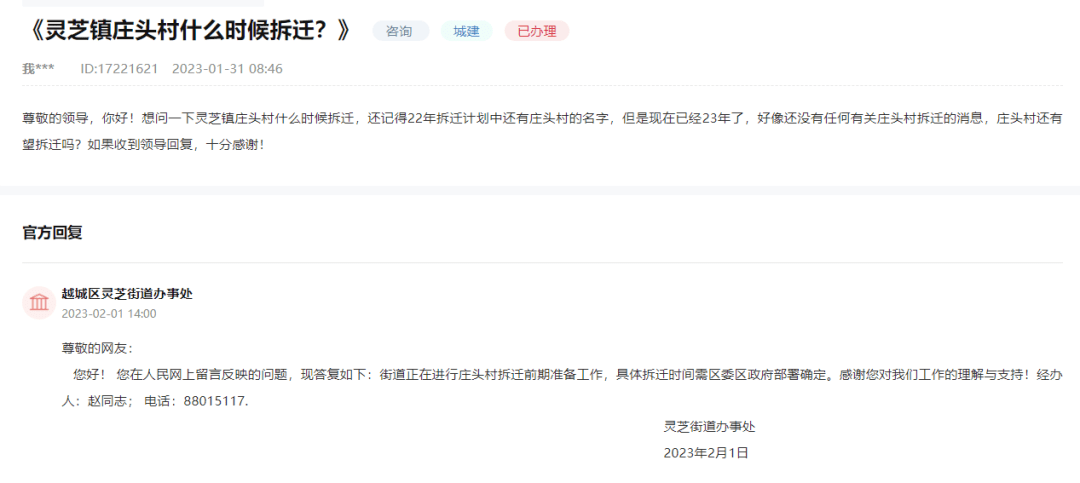
Task: Select the 咨询 tag
Action: (x=400, y=31)
